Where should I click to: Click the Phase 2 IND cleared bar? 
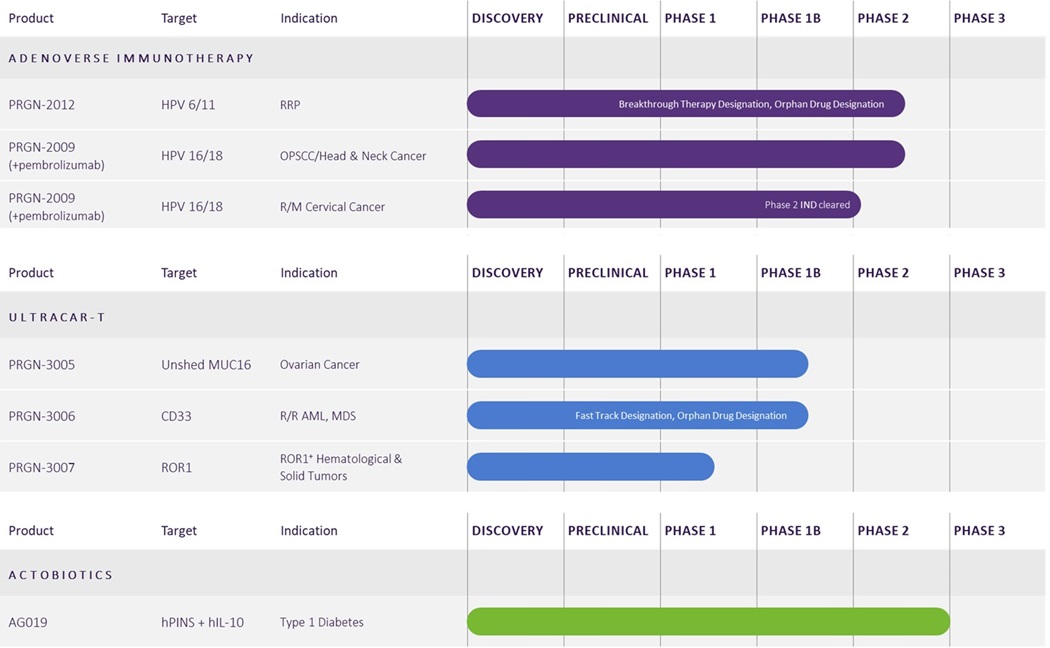click(663, 205)
